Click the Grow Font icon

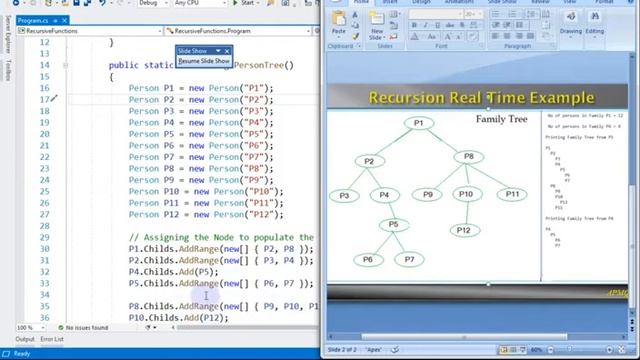(448, 37)
